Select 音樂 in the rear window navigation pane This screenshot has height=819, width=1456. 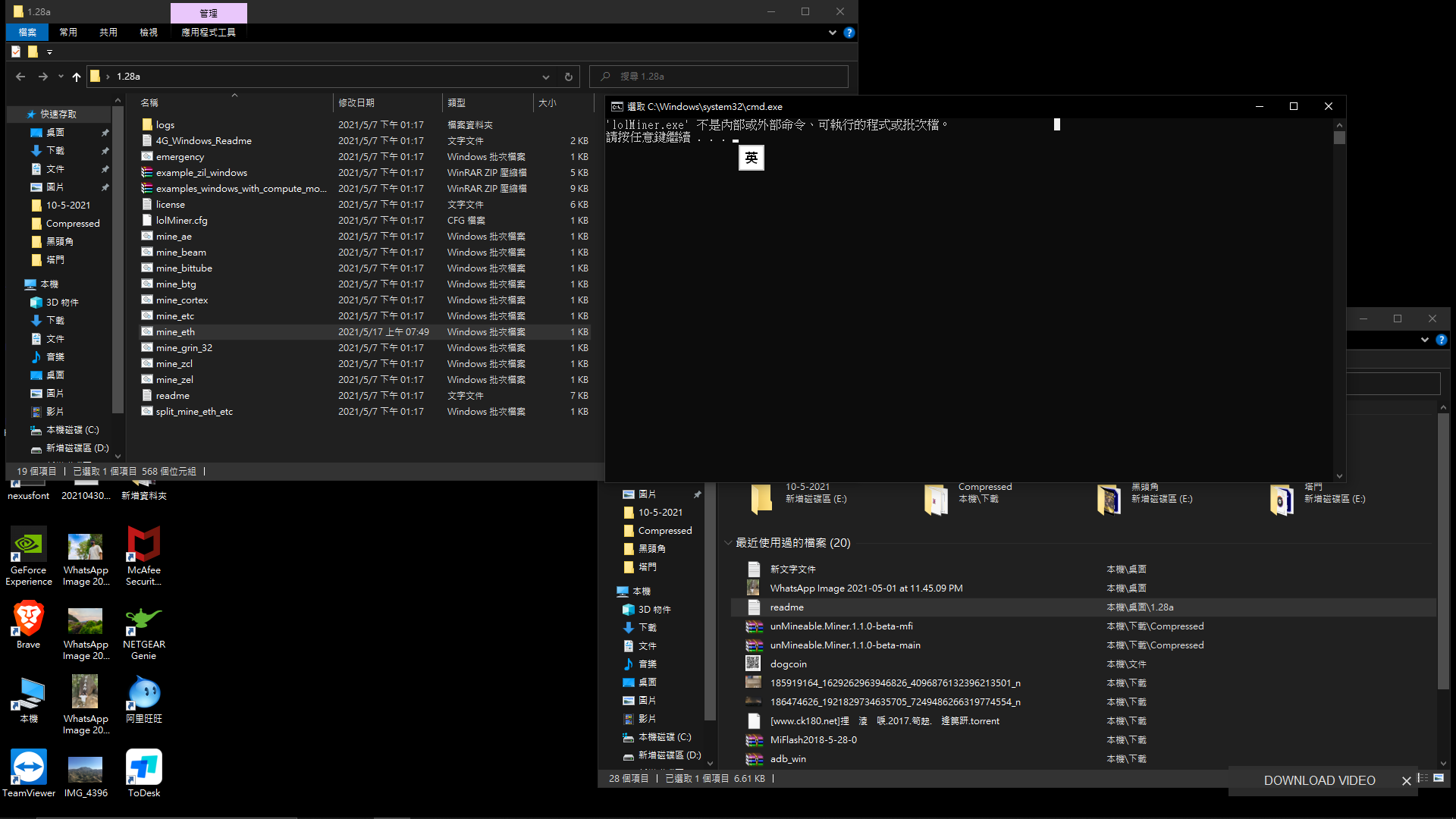coord(647,664)
